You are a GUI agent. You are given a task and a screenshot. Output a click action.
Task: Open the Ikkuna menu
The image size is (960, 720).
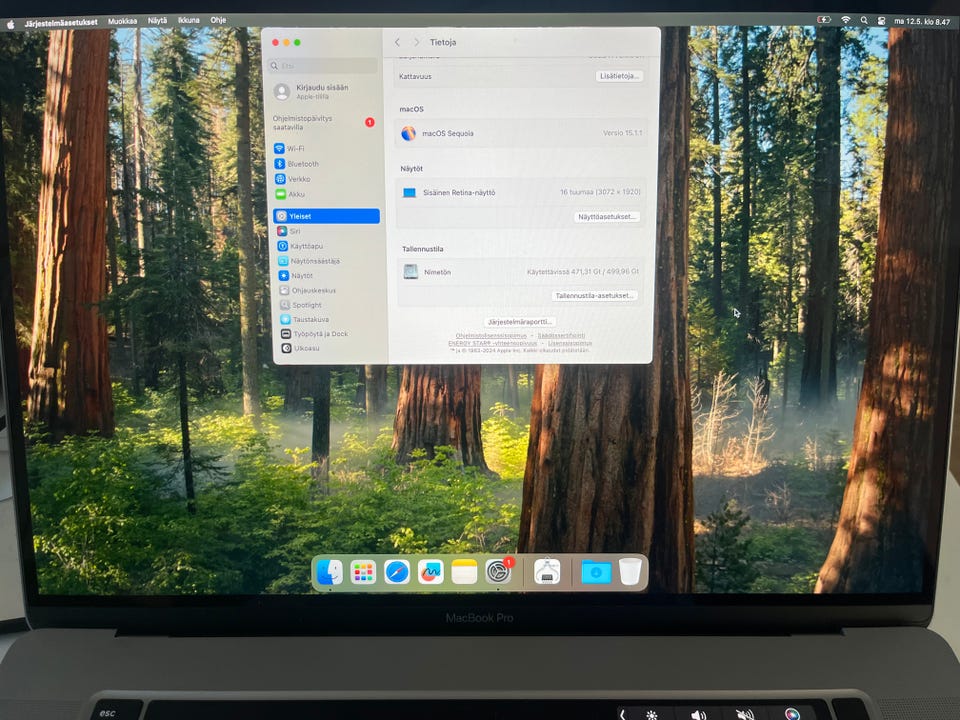point(189,20)
